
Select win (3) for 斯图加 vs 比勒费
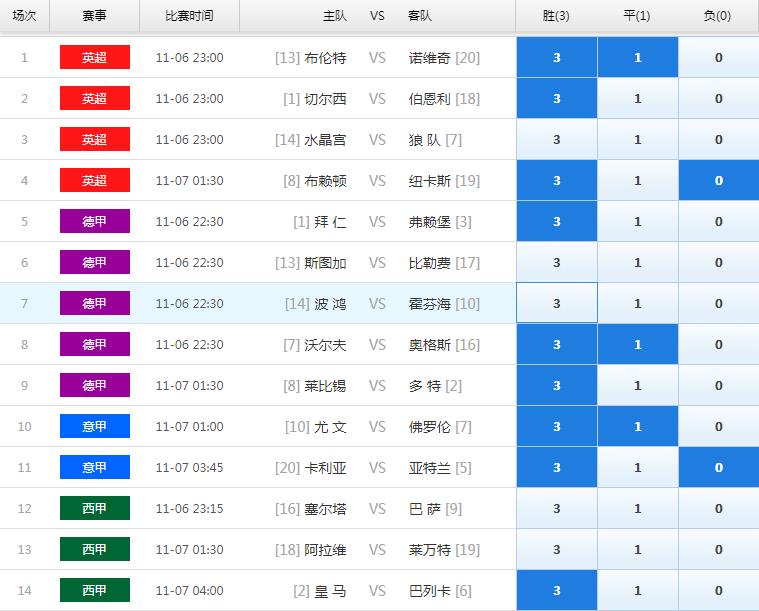coord(557,262)
